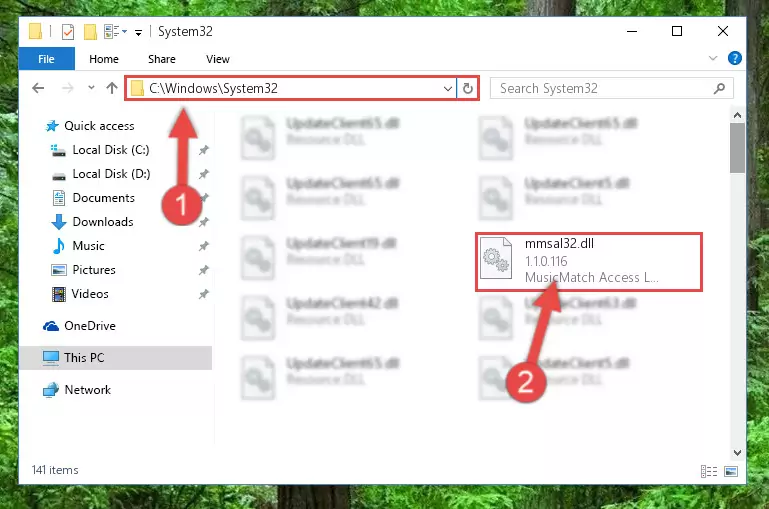Click version 1.1.0.116 text
The width and height of the screenshot is (769, 509).
546,261
